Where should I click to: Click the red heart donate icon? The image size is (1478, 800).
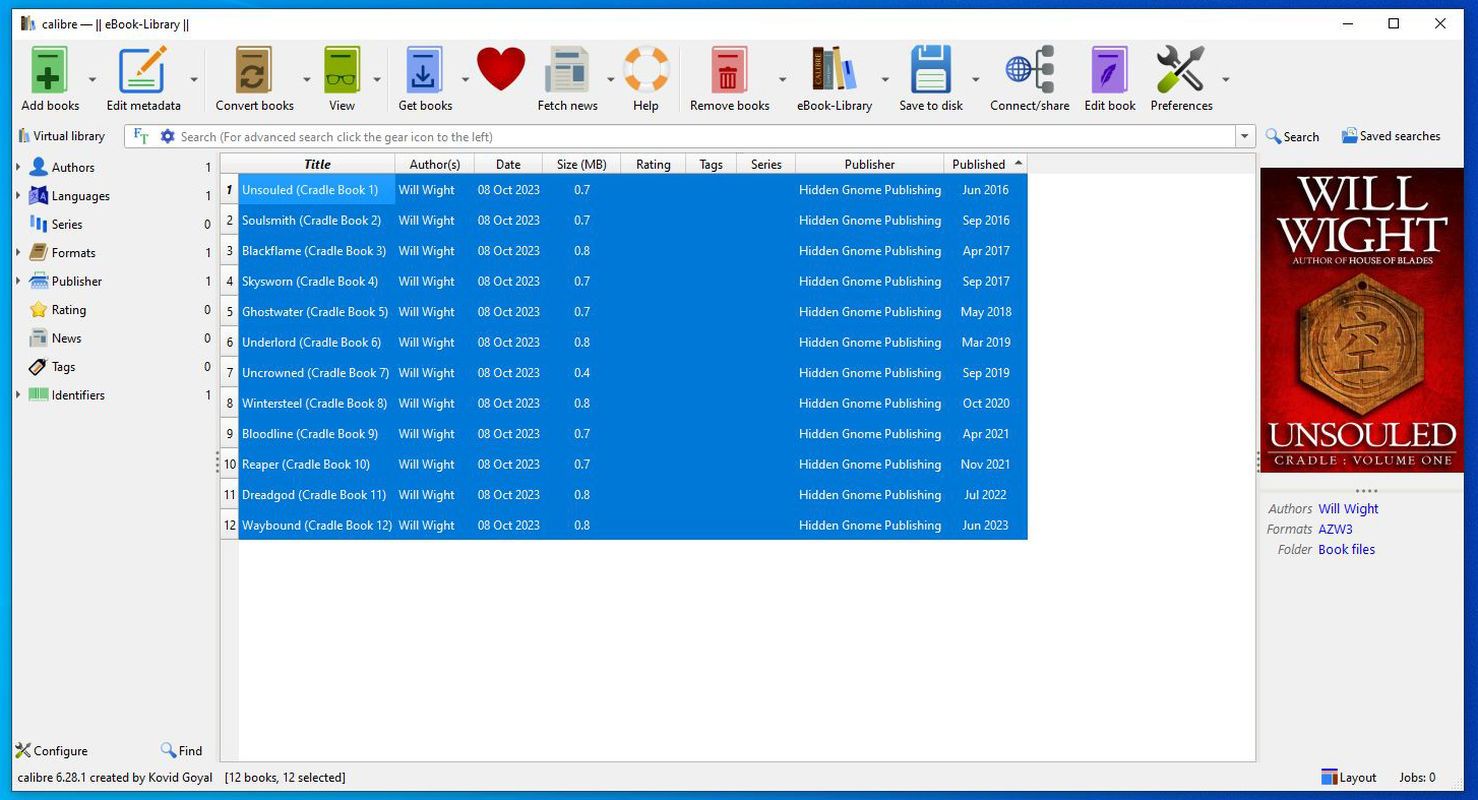point(501,71)
